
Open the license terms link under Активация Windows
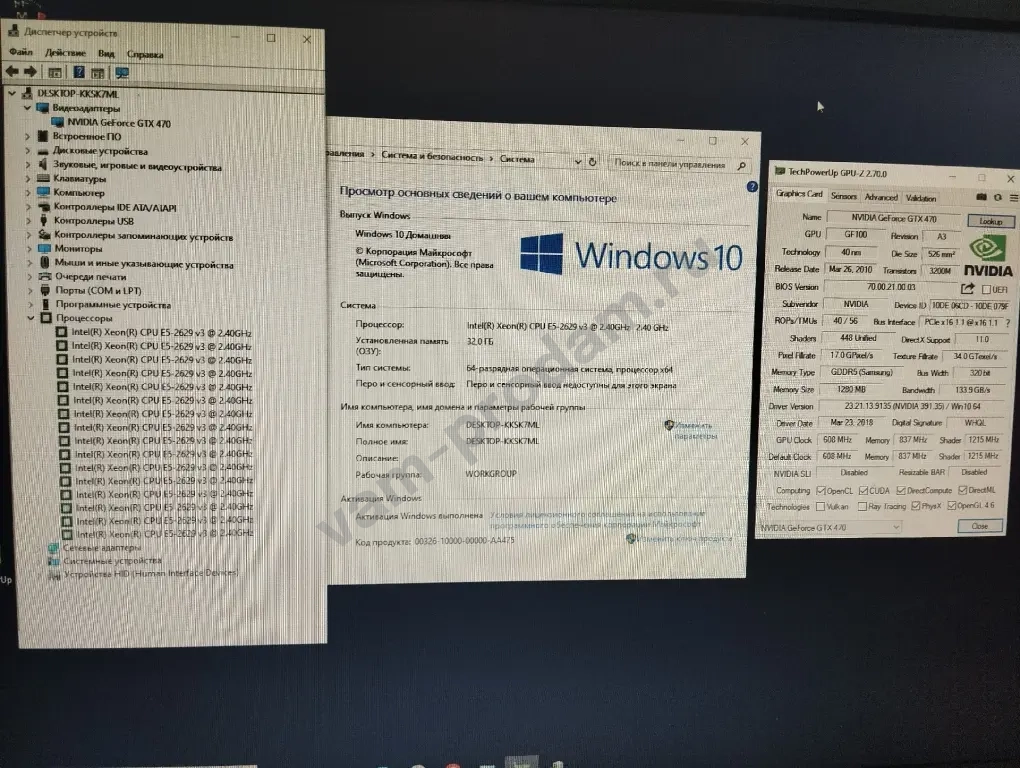(597, 519)
